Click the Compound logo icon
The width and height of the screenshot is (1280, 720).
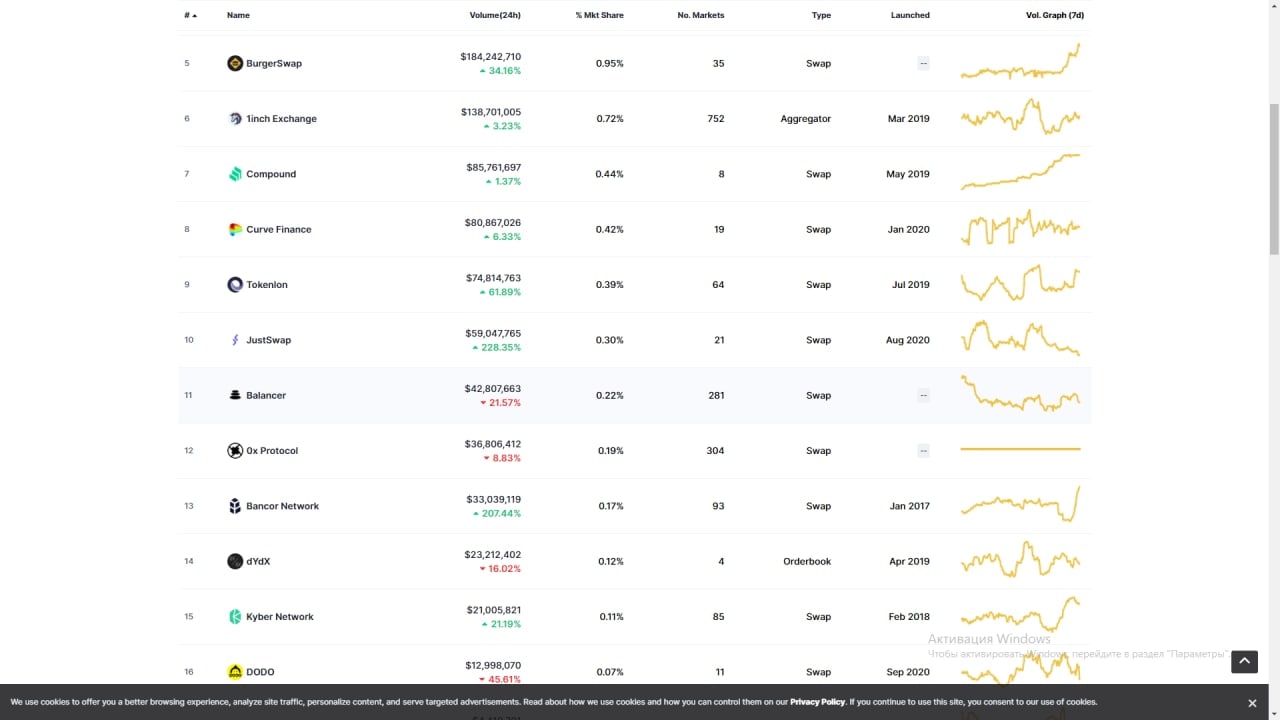(235, 174)
